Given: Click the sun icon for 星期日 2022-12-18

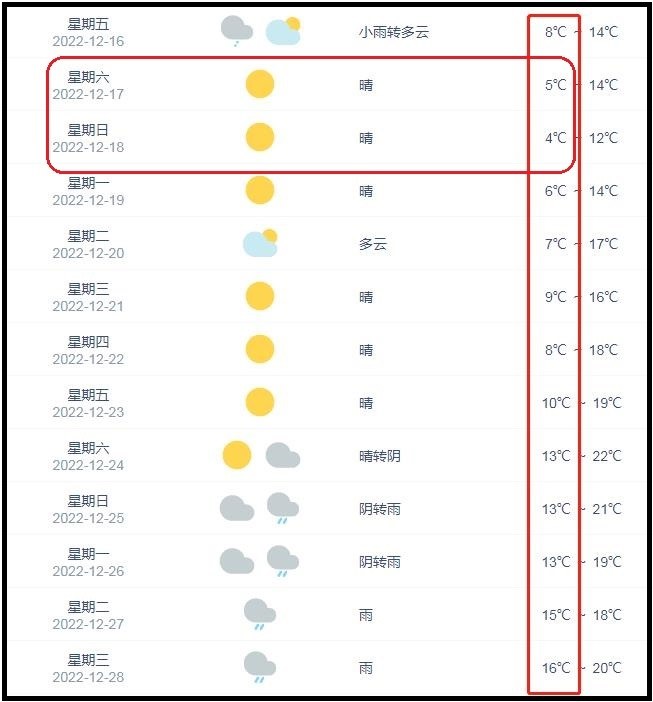Looking at the screenshot, I should pyautogui.click(x=260, y=137).
